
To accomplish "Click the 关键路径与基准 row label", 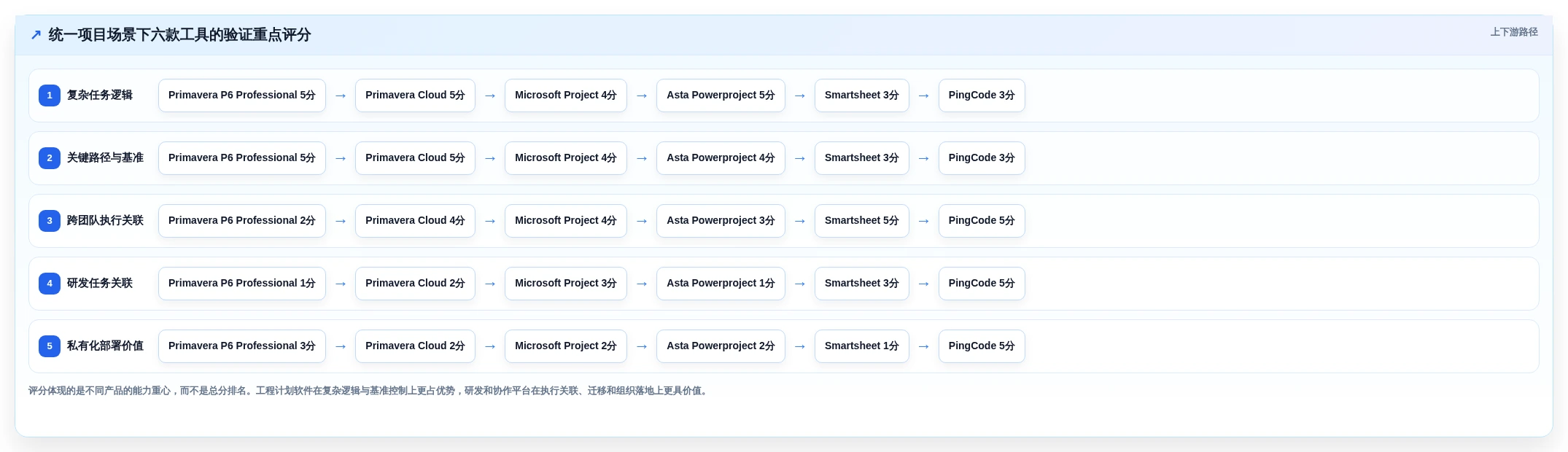I will (105, 158).
